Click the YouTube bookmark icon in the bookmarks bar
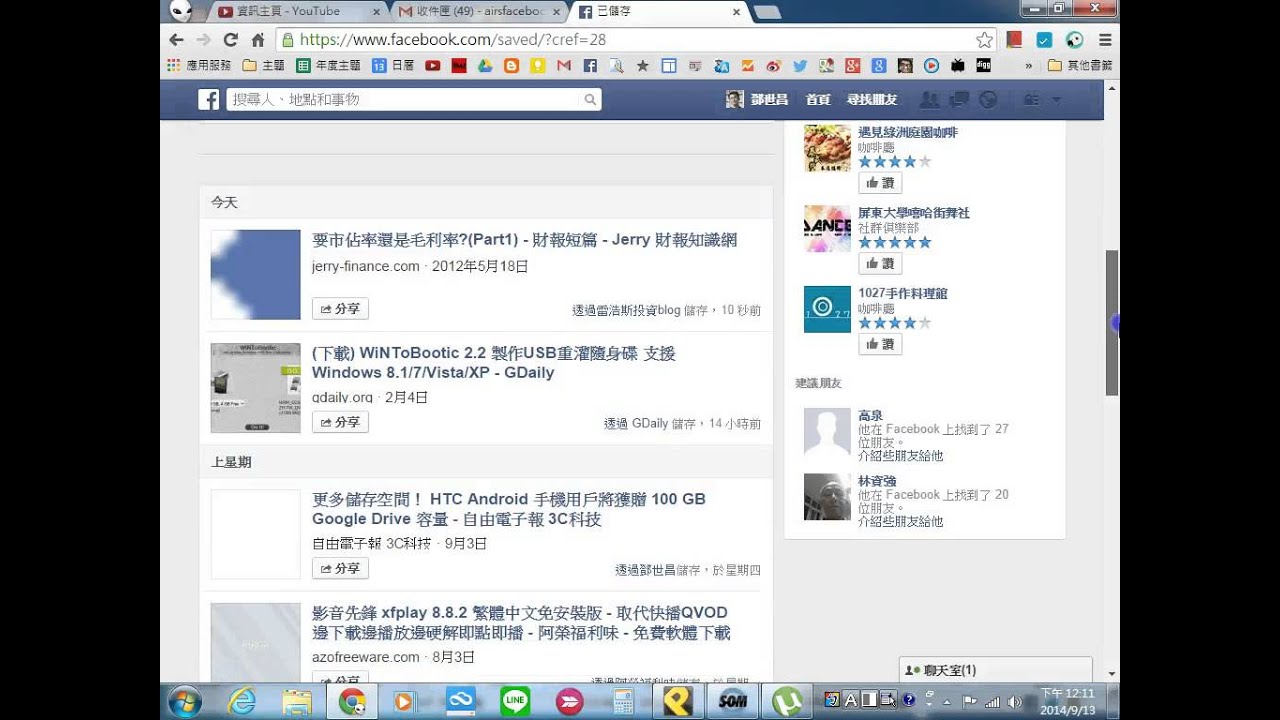Screen dimensions: 1280x720 (x=432, y=66)
